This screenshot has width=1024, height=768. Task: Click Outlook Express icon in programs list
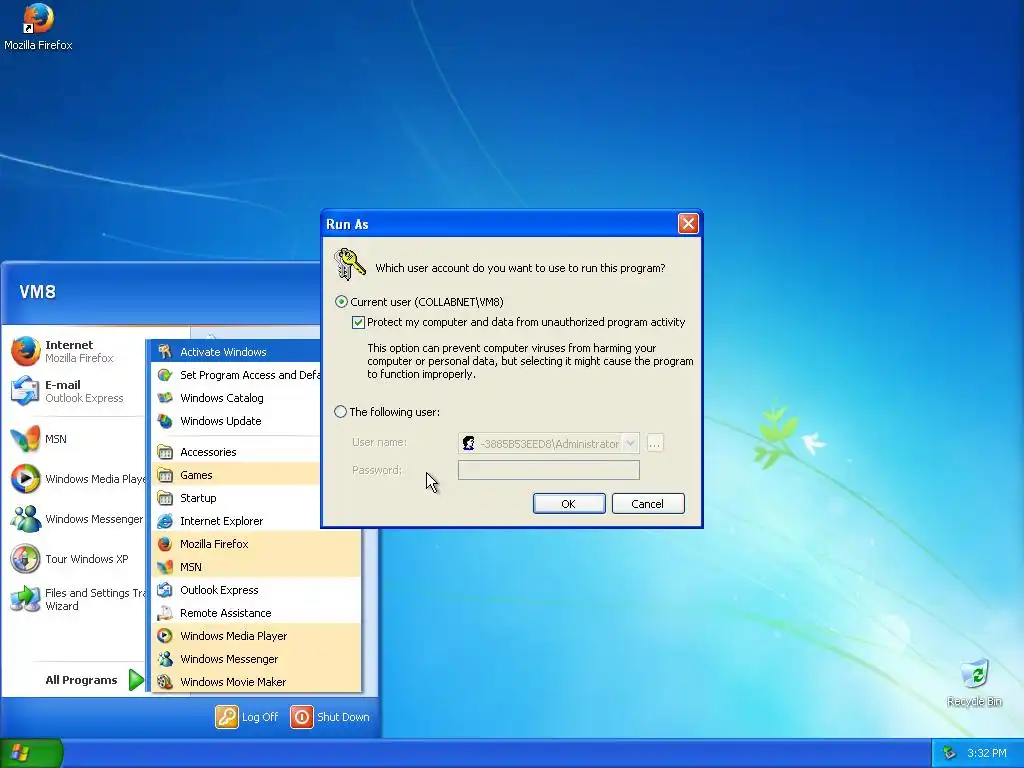coord(165,590)
